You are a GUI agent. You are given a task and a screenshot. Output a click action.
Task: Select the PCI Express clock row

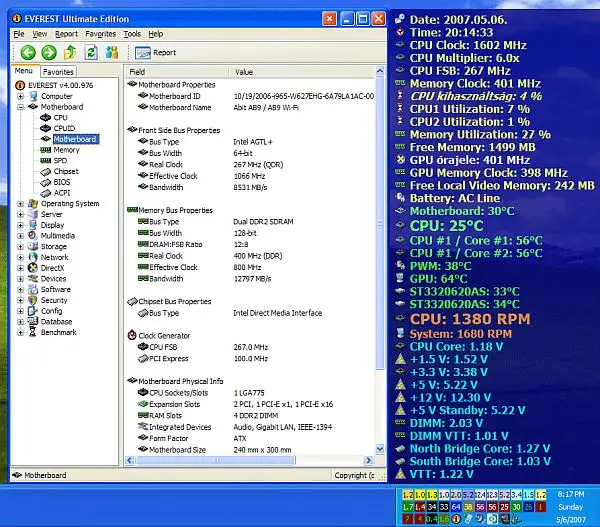click(x=250, y=359)
